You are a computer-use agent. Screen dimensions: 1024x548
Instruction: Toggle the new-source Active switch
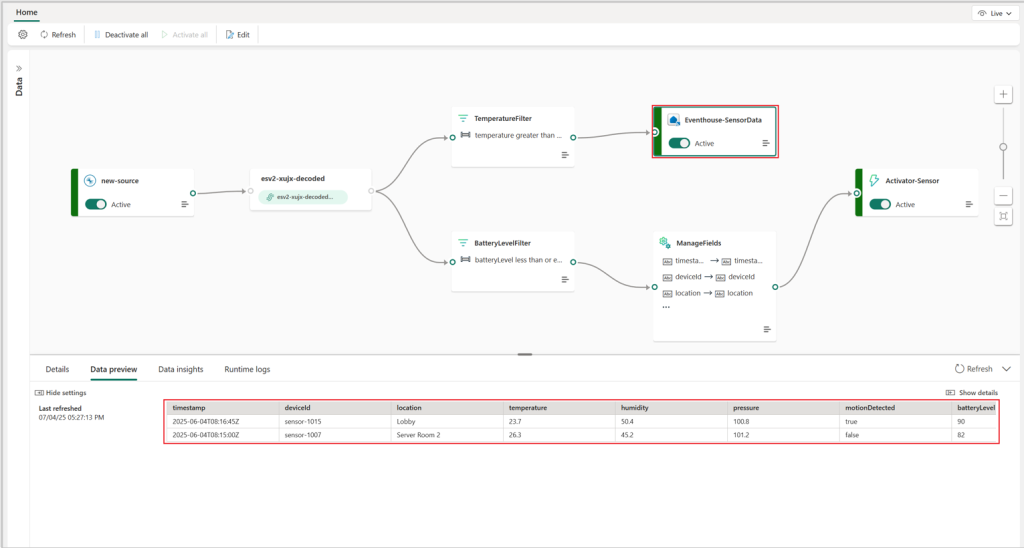pos(96,204)
